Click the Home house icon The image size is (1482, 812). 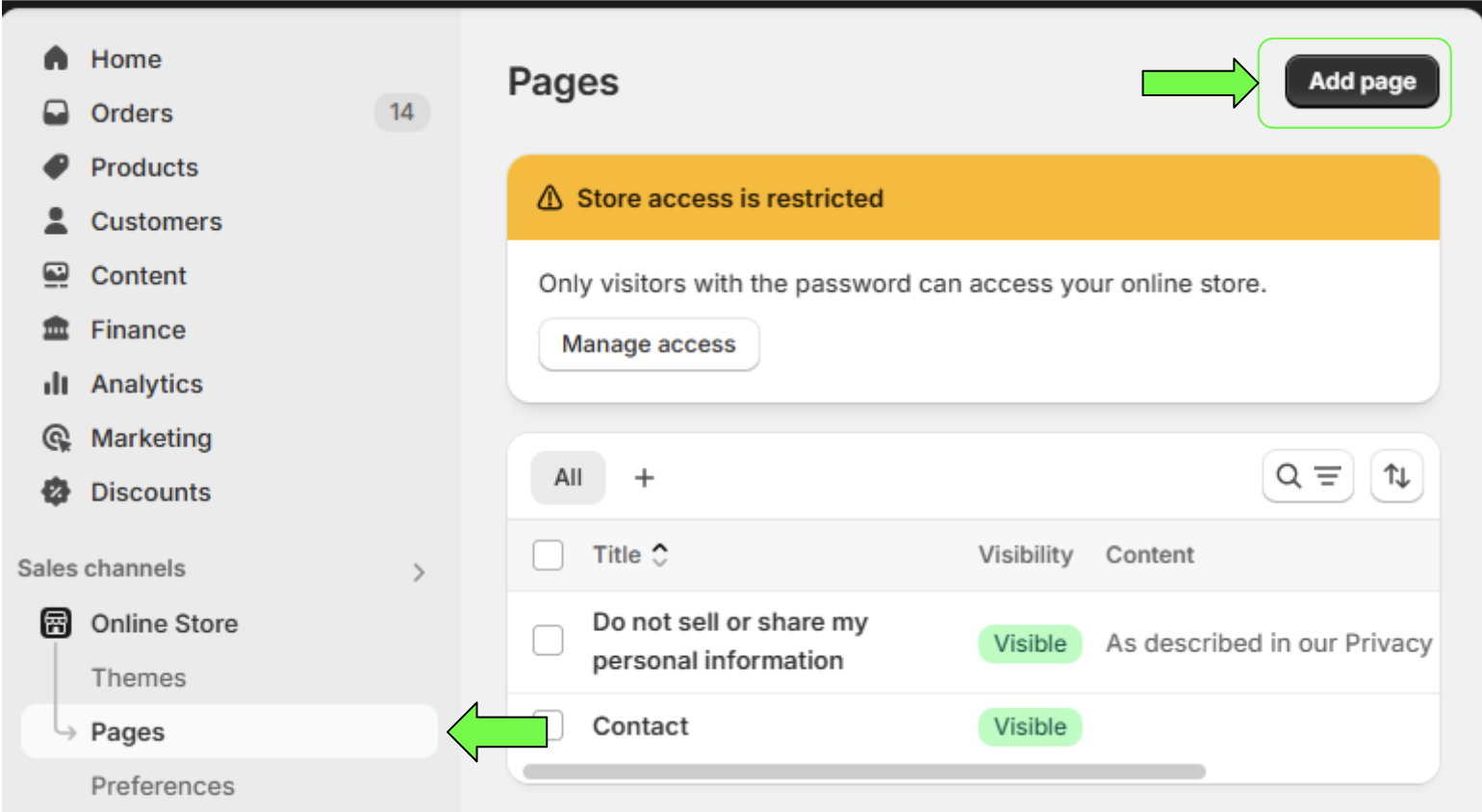[x=56, y=59]
